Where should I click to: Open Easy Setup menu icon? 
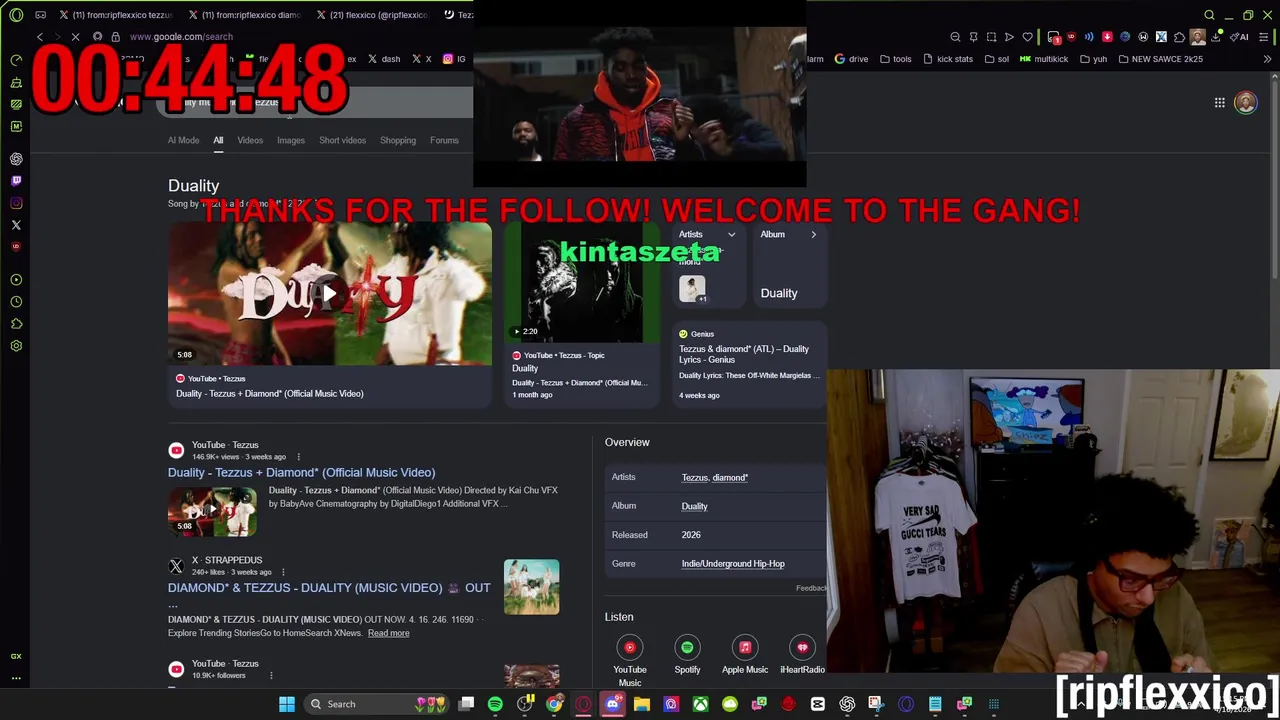click(x=1266, y=37)
